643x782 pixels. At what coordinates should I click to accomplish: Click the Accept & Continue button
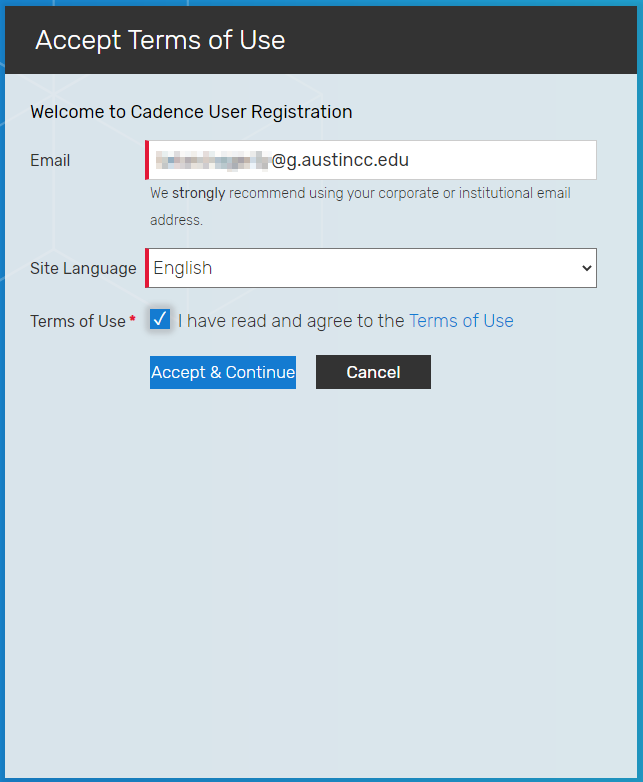coord(223,372)
